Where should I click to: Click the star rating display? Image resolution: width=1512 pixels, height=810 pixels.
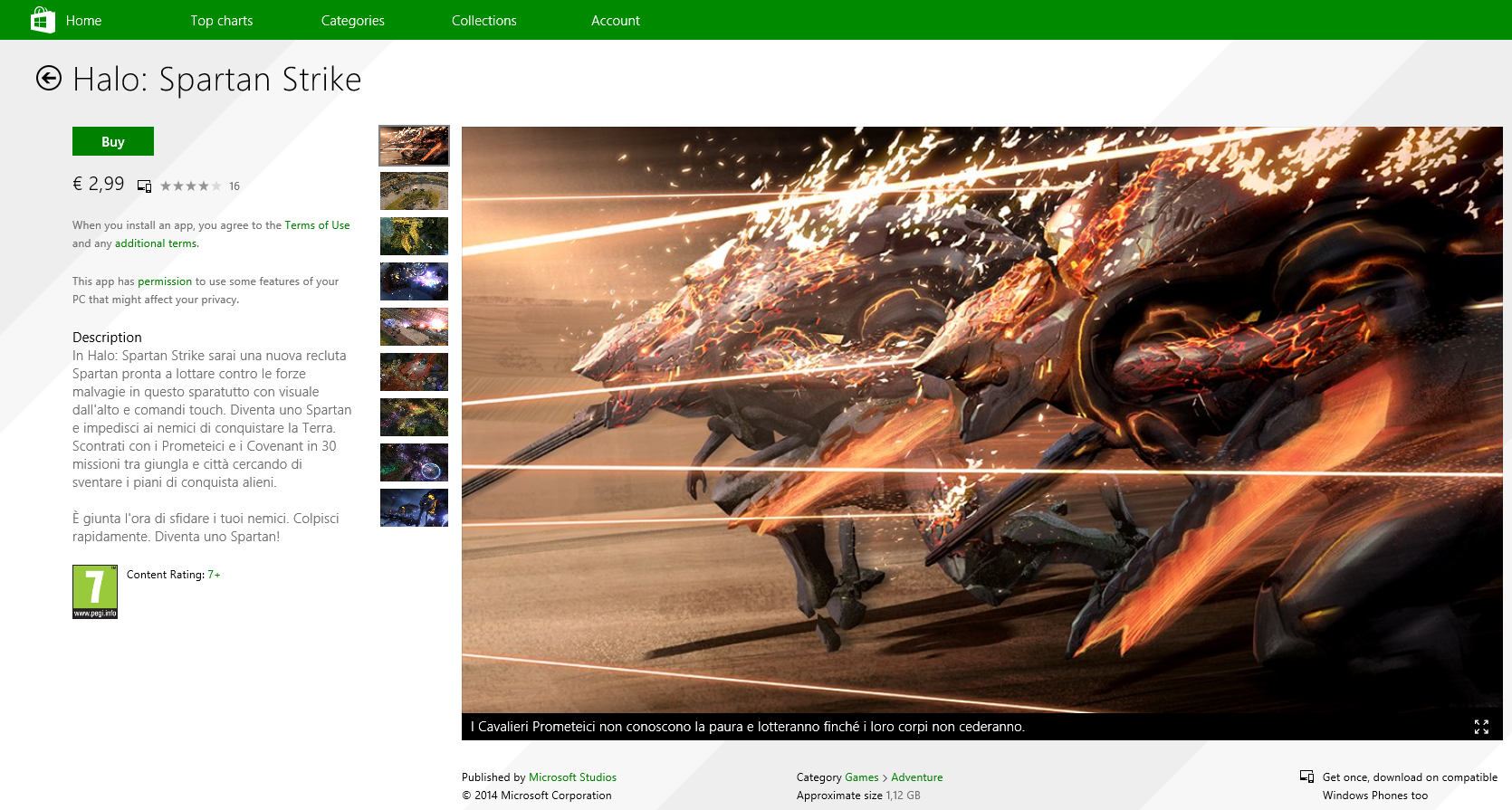(190, 186)
